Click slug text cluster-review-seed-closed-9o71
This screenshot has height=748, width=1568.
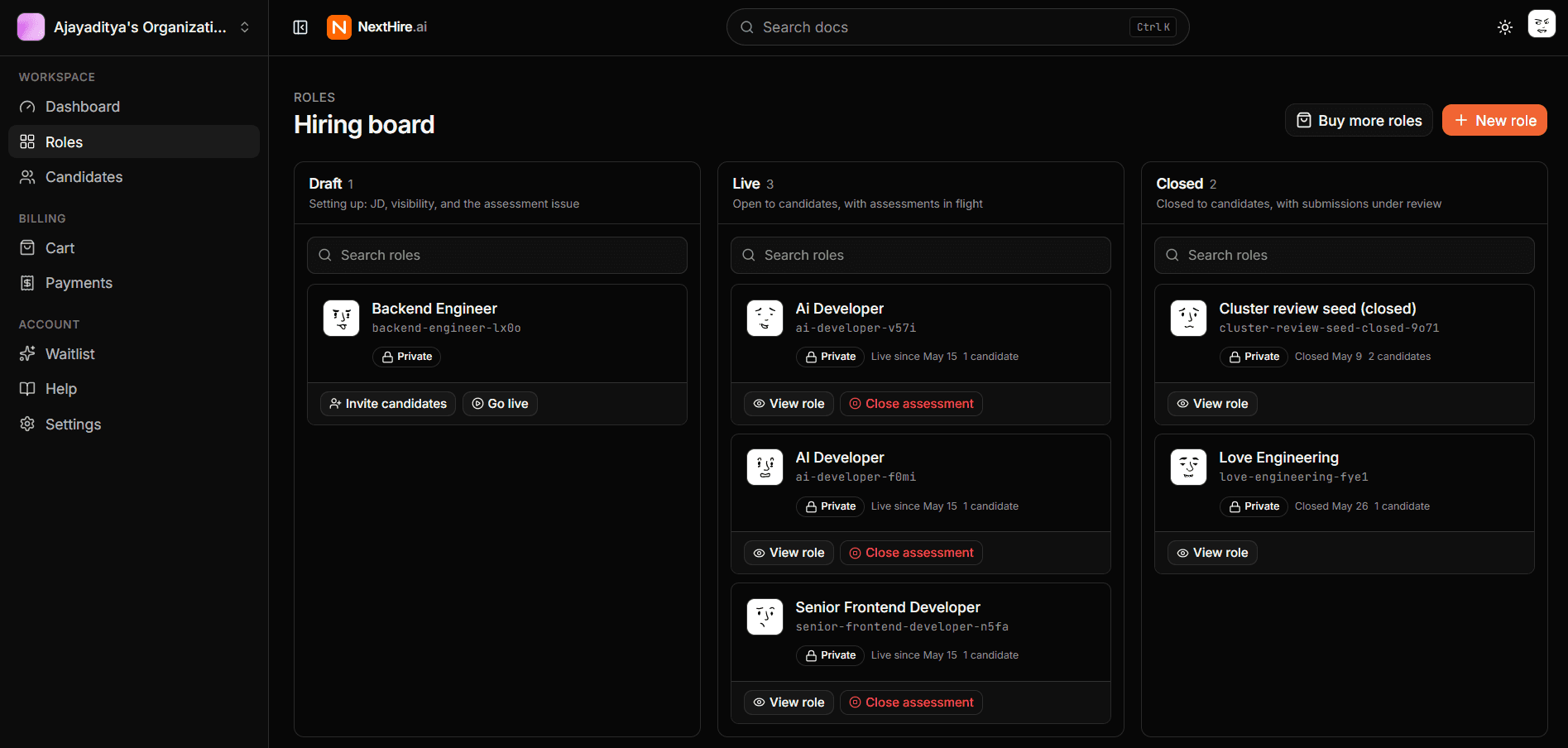[1329, 328]
